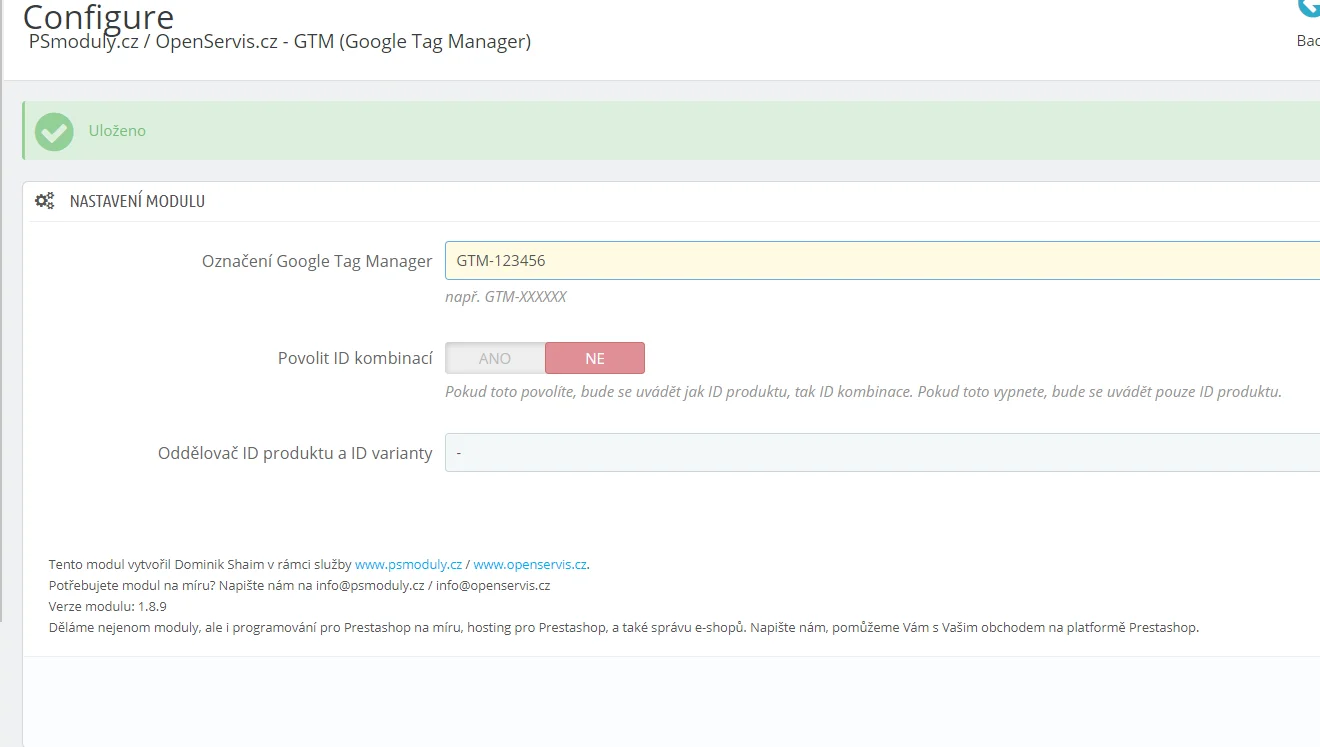Click the Oddělovač ID produktu a ID varianty label
Screen dimensions: 1320x747
(x=295, y=453)
